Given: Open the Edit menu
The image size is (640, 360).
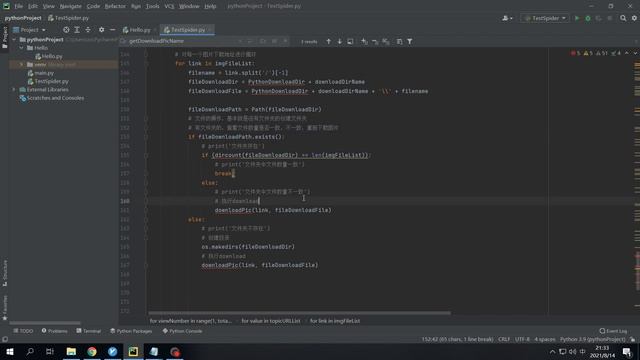Looking at the screenshot, I should pos(33,6).
